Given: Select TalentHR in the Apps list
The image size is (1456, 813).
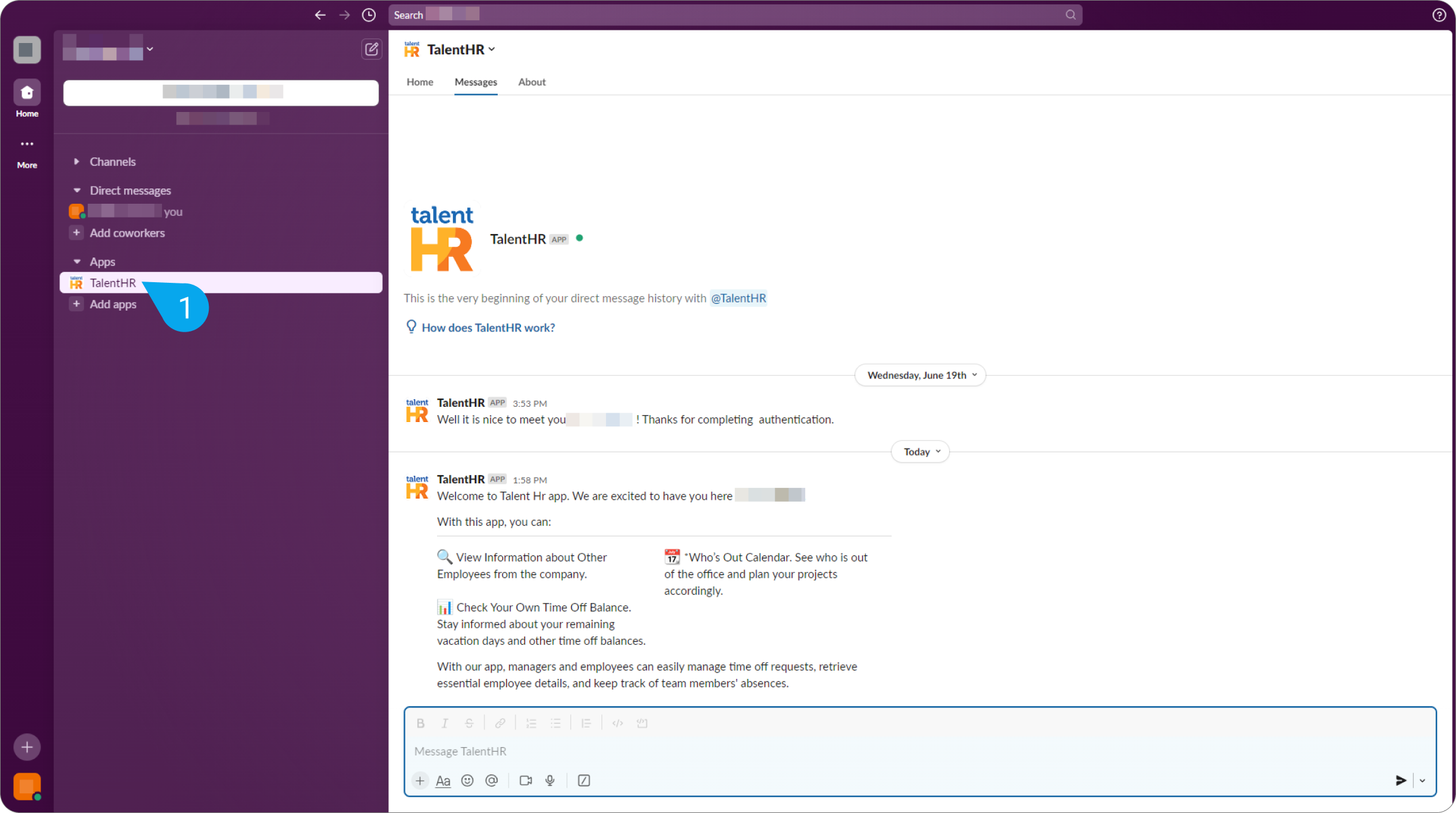Looking at the screenshot, I should (x=221, y=283).
